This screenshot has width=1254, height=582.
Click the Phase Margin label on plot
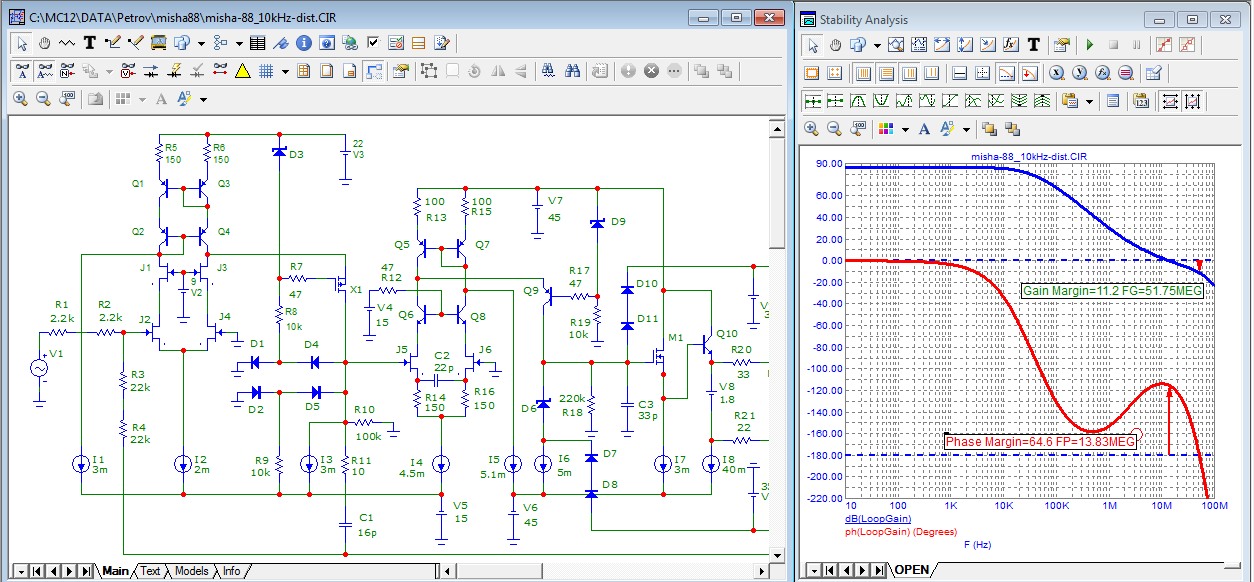click(x=1040, y=441)
